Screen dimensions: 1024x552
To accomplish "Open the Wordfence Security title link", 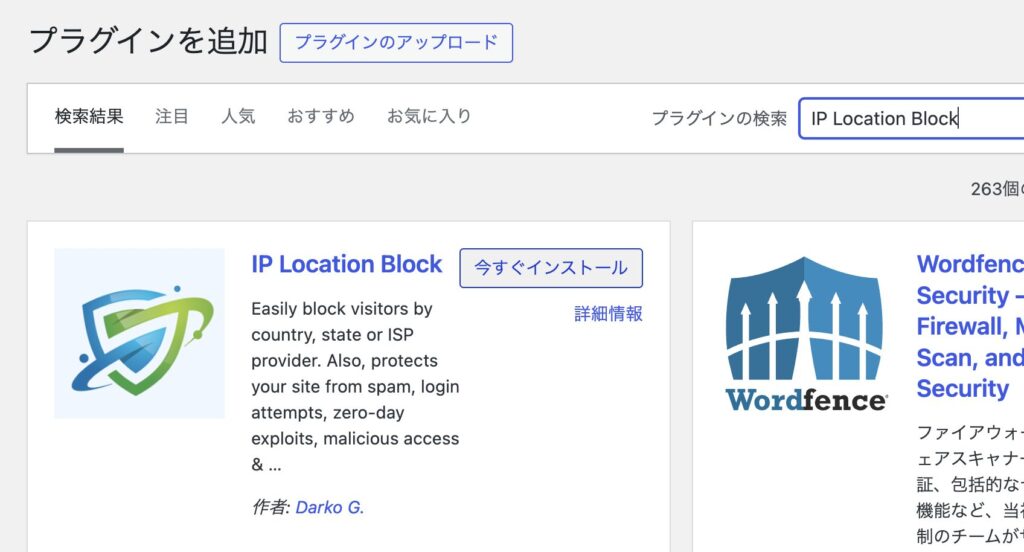I will click(x=968, y=326).
